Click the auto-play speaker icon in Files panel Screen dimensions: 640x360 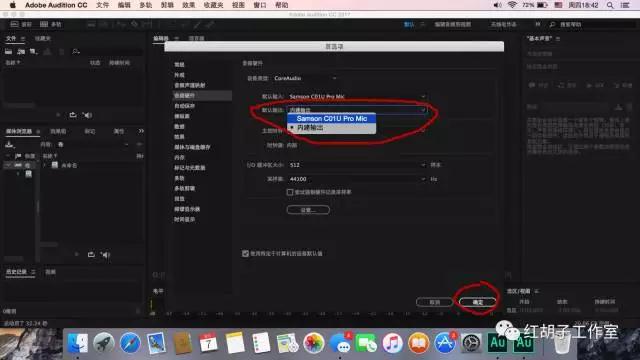click(x=87, y=115)
